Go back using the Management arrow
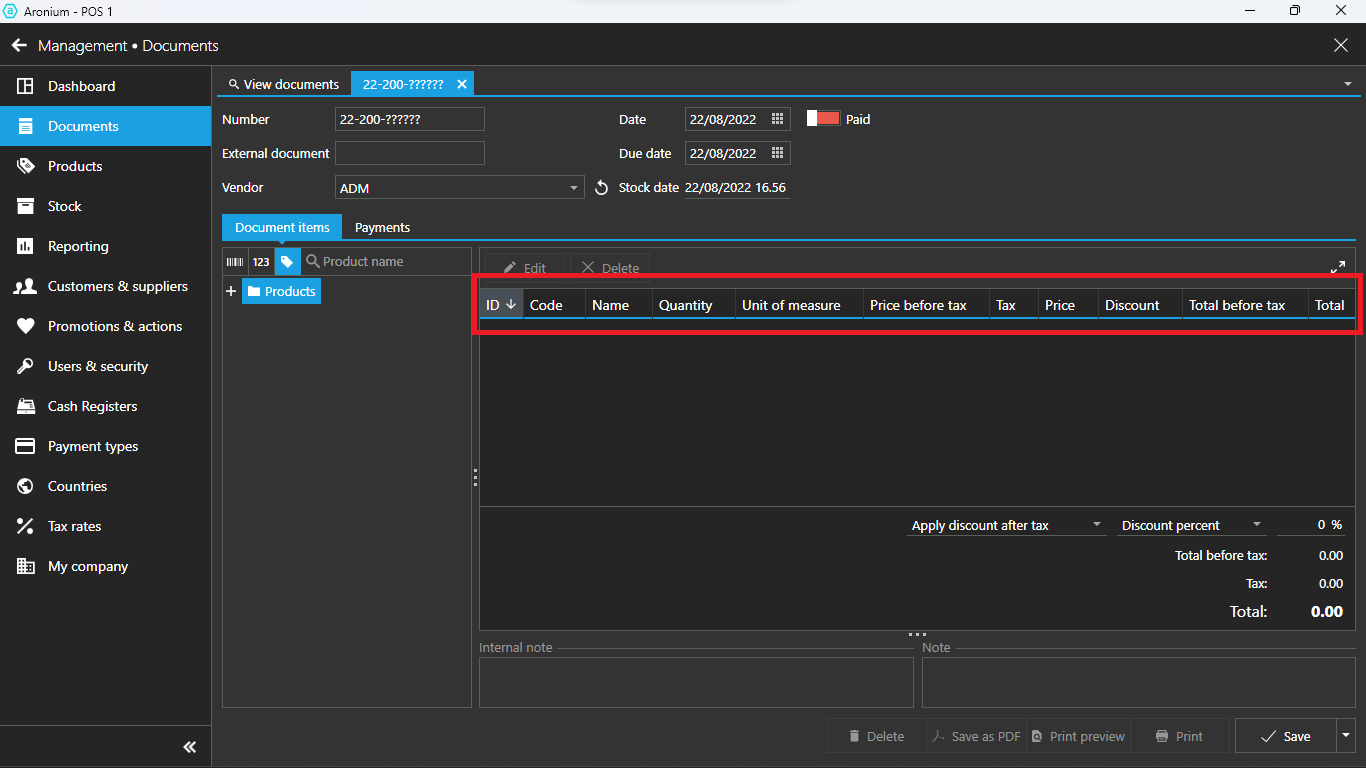Image resolution: width=1366 pixels, height=768 pixels. (19, 46)
